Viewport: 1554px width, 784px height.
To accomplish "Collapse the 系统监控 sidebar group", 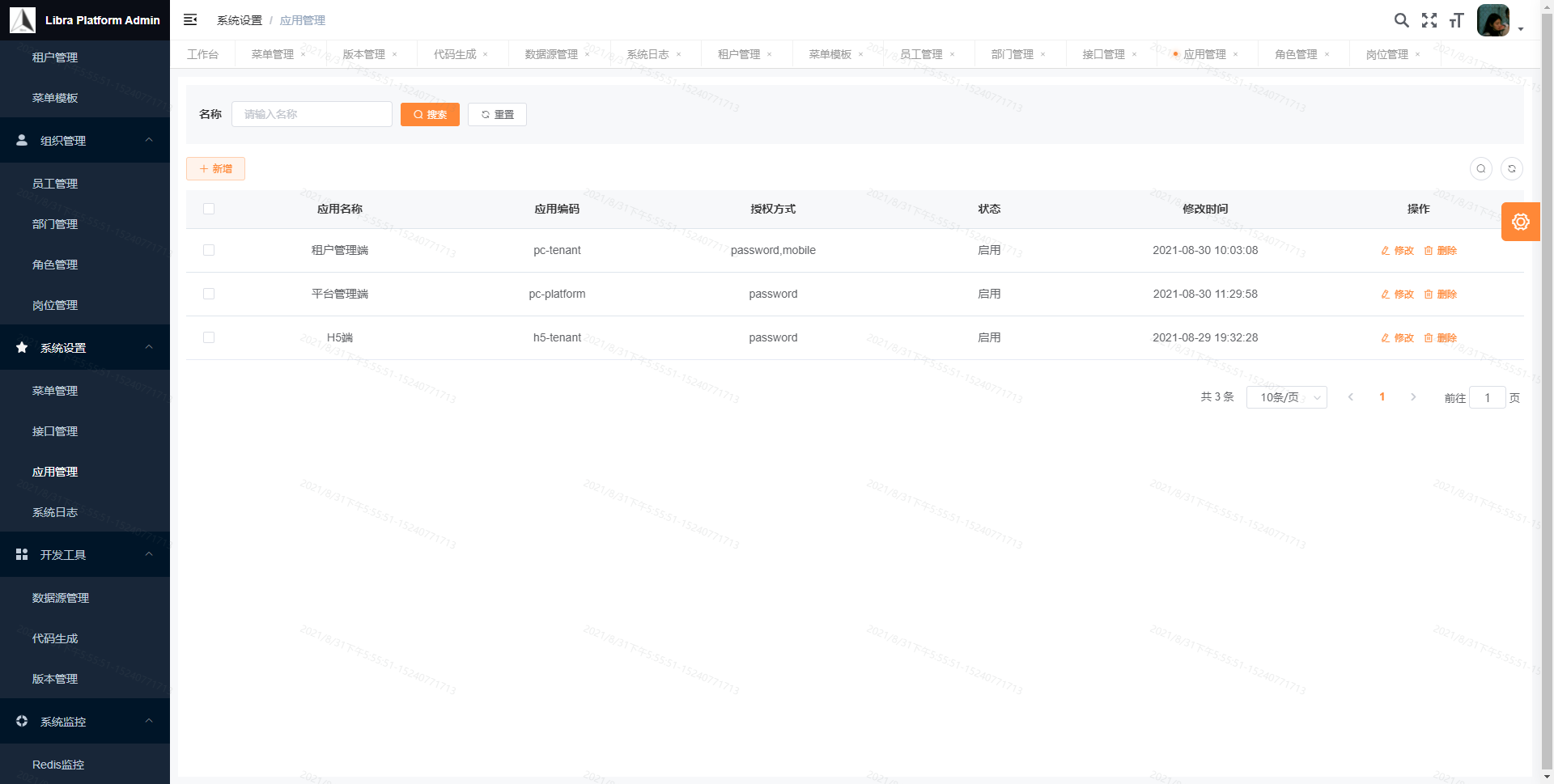I will point(85,722).
